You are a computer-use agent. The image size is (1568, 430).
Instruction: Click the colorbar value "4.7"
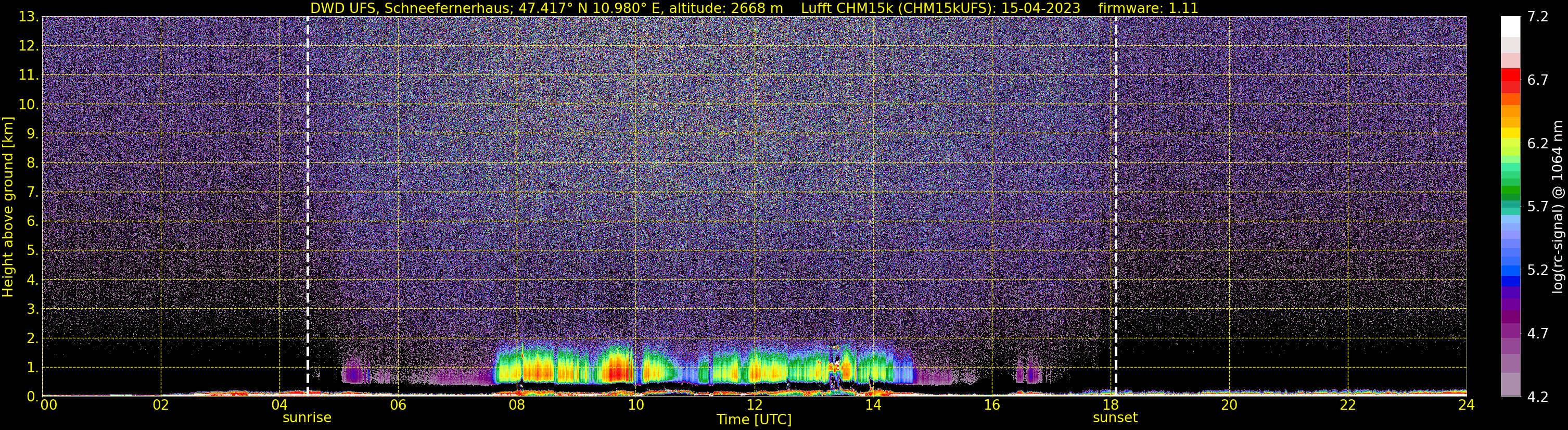(x=1538, y=333)
